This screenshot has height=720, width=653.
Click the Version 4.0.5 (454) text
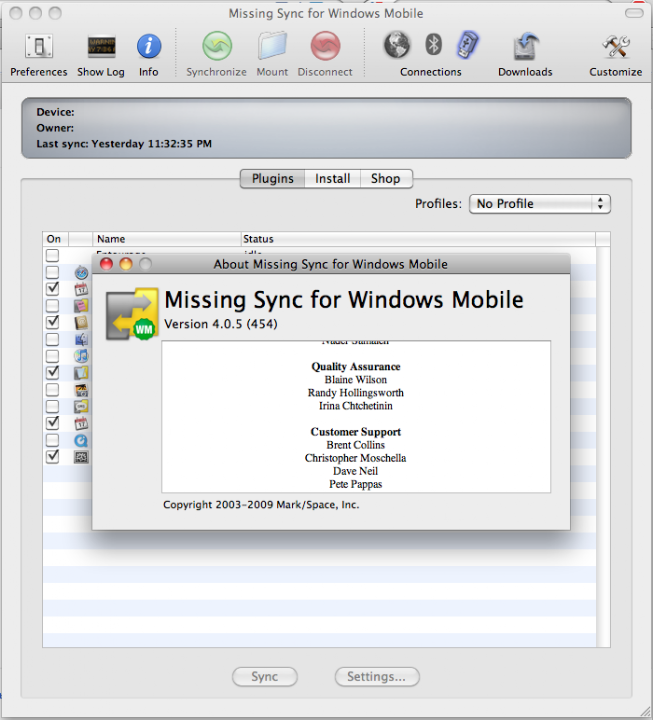click(221, 324)
